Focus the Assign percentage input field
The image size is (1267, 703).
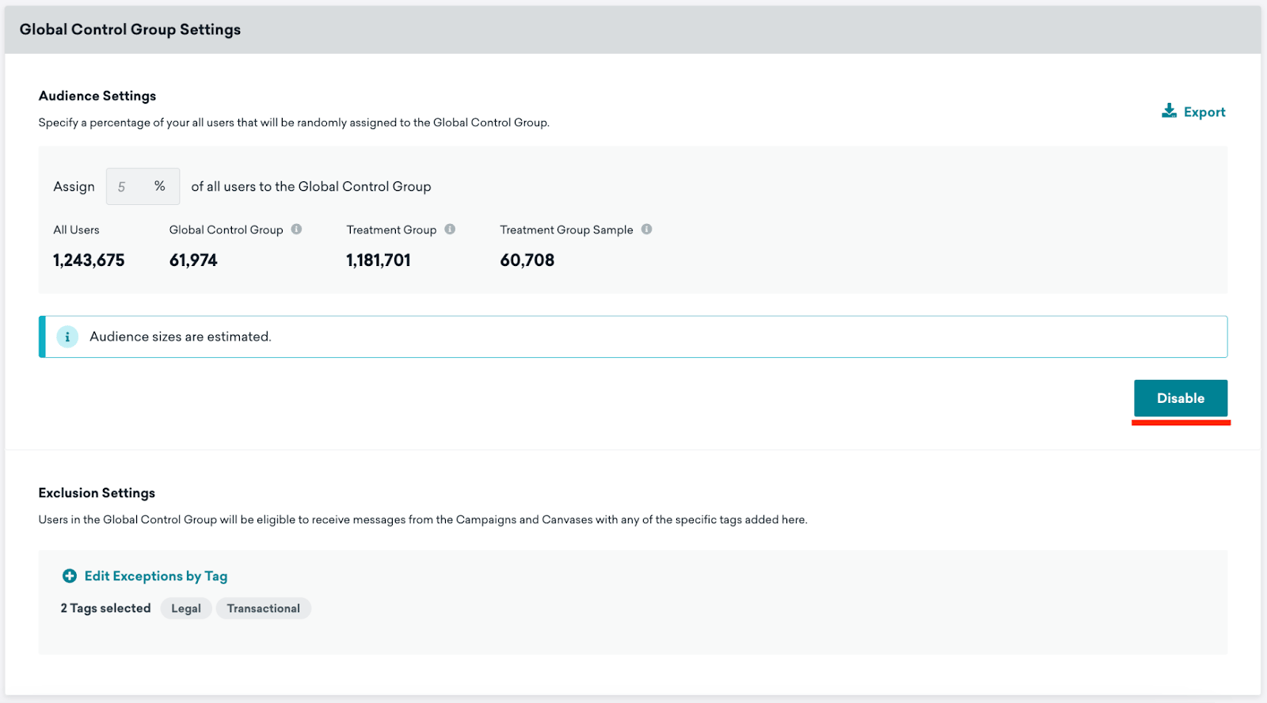coord(127,187)
